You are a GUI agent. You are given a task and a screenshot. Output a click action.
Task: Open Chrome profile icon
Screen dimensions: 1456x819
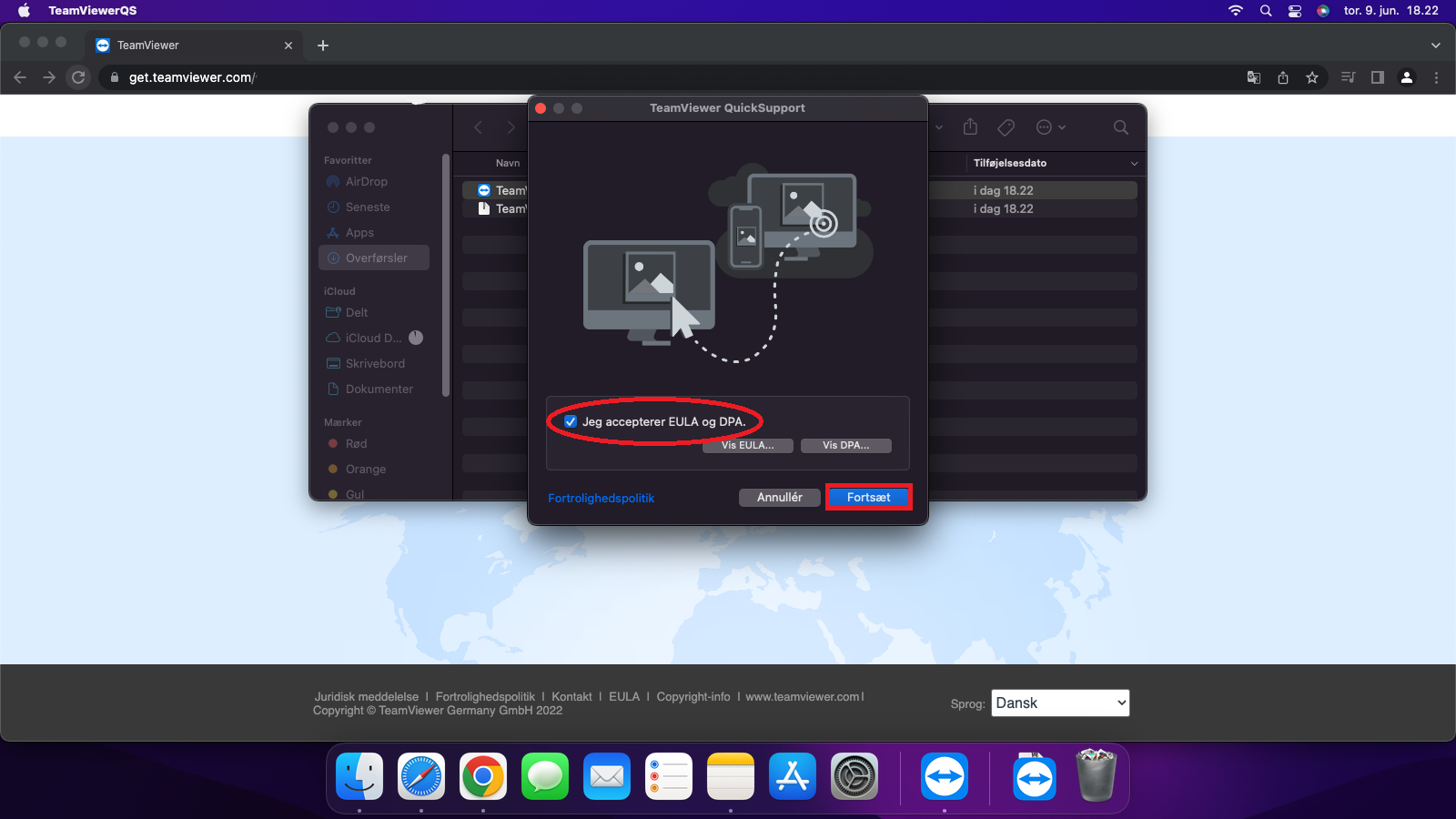pyautogui.click(x=1407, y=77)
